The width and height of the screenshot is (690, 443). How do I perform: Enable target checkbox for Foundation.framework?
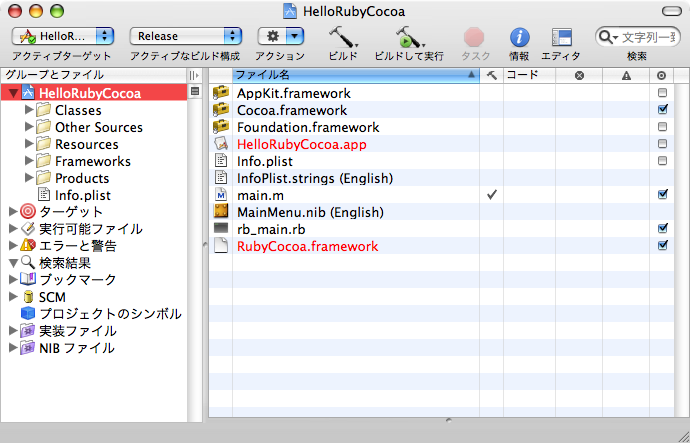tap(662, 127)
